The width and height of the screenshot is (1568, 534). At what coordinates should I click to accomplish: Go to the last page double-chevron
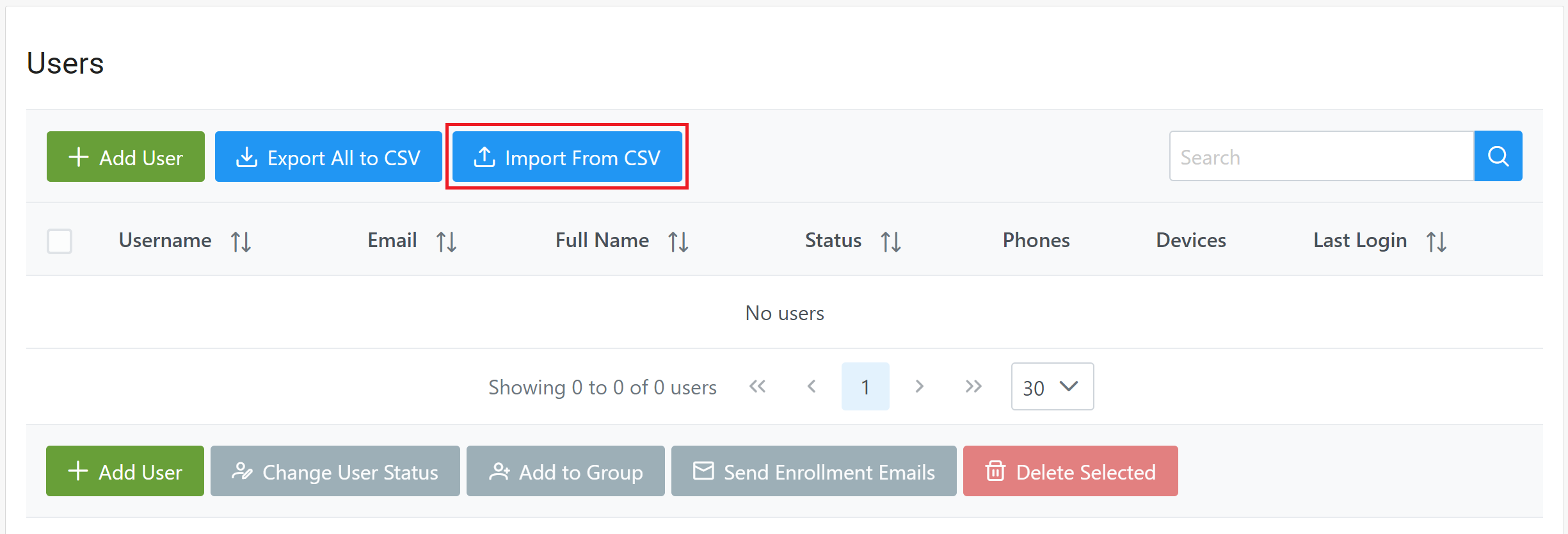click(x=973, y=386)
